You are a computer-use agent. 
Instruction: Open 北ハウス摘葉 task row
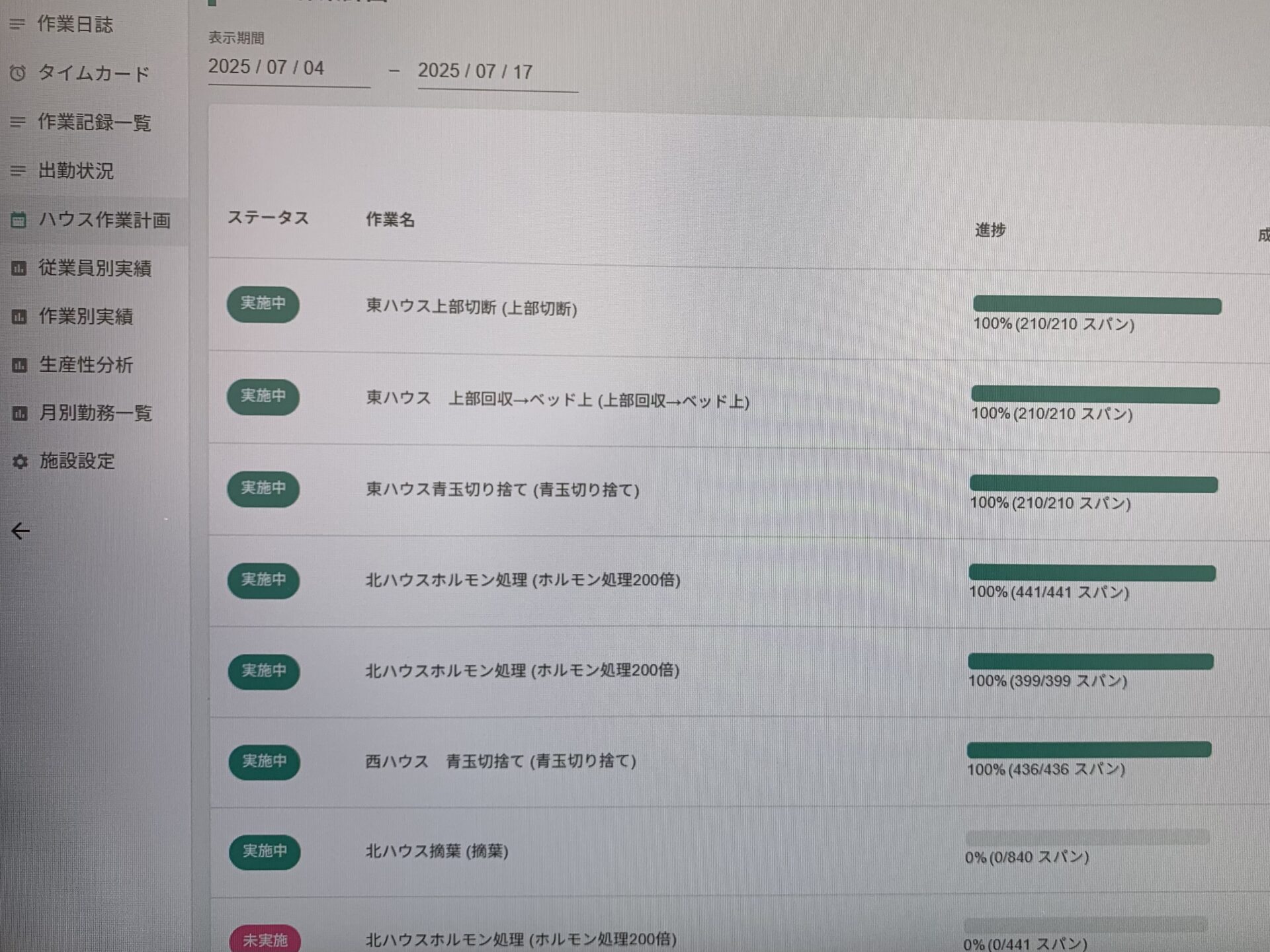coord(437,851)
